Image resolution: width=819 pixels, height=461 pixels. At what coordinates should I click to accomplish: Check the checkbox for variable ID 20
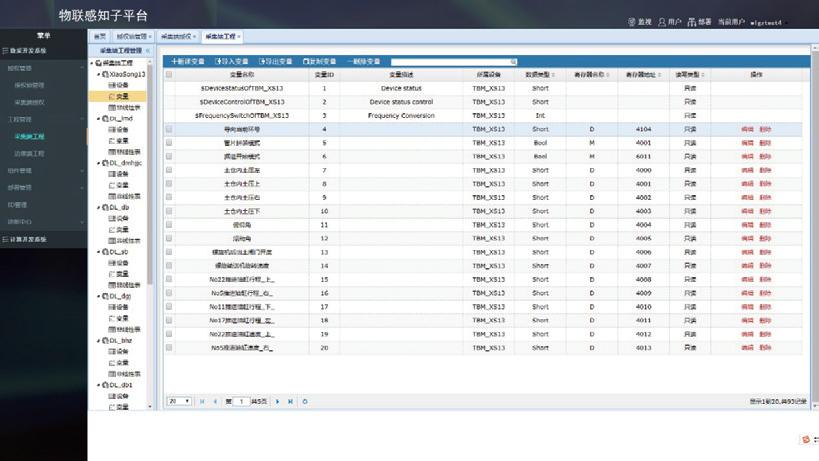coord(169,347)
